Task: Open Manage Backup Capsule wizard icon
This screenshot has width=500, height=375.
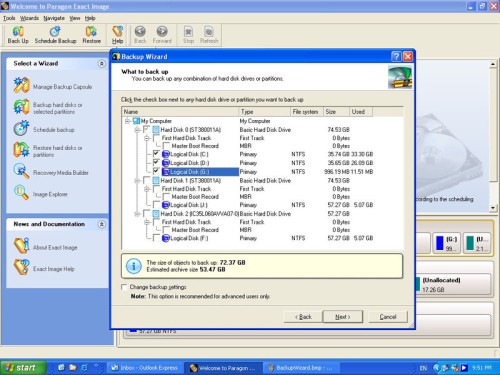Action: click(x=21, y=85)
